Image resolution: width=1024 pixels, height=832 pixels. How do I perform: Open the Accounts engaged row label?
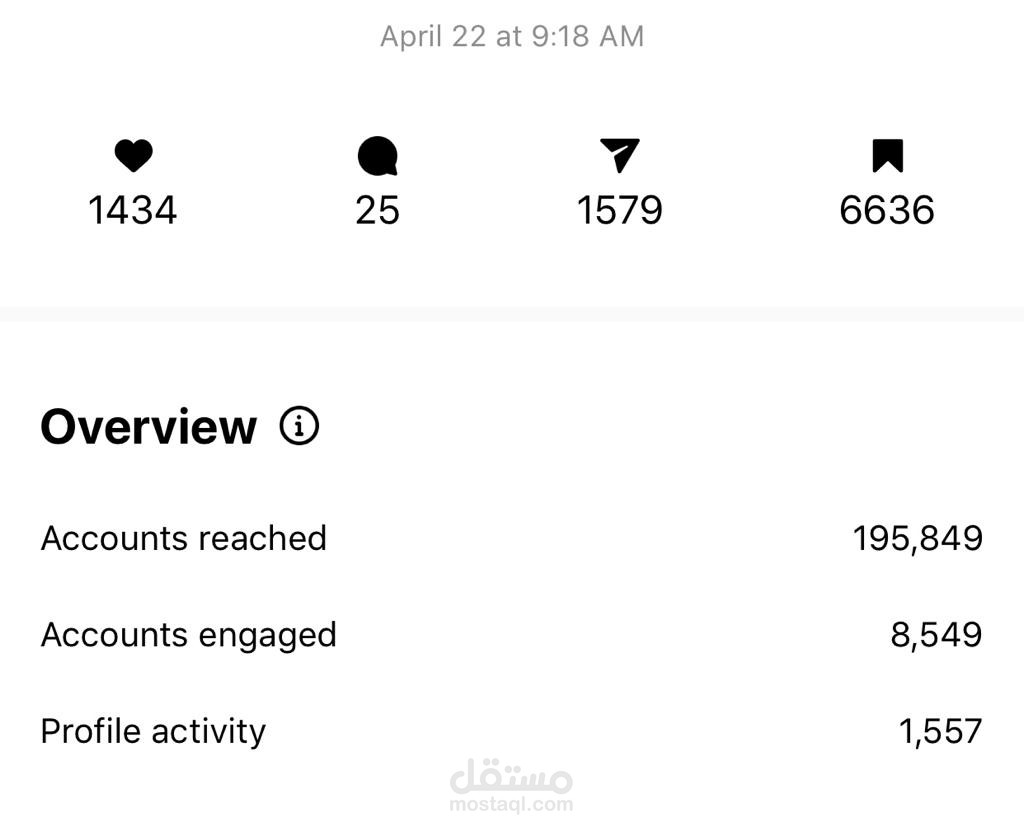click(188, 635)
